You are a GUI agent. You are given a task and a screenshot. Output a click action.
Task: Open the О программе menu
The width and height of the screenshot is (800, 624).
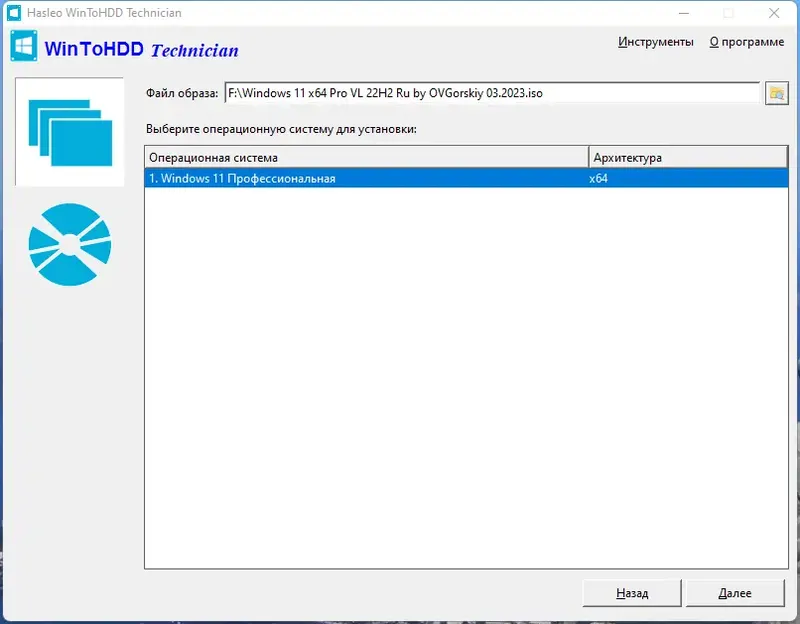tap(746, 42)
